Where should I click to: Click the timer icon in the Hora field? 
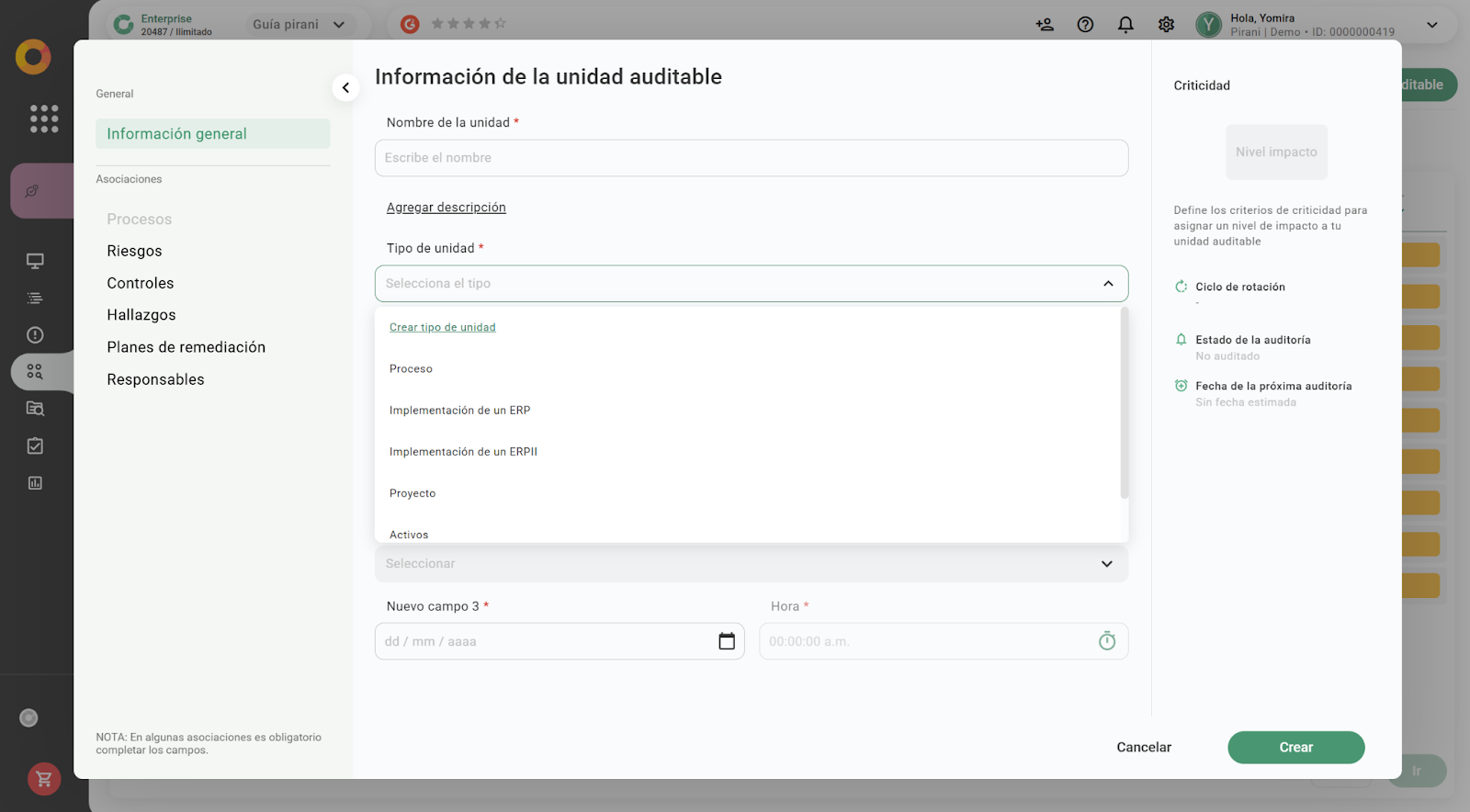click(x=1106, y=641)
